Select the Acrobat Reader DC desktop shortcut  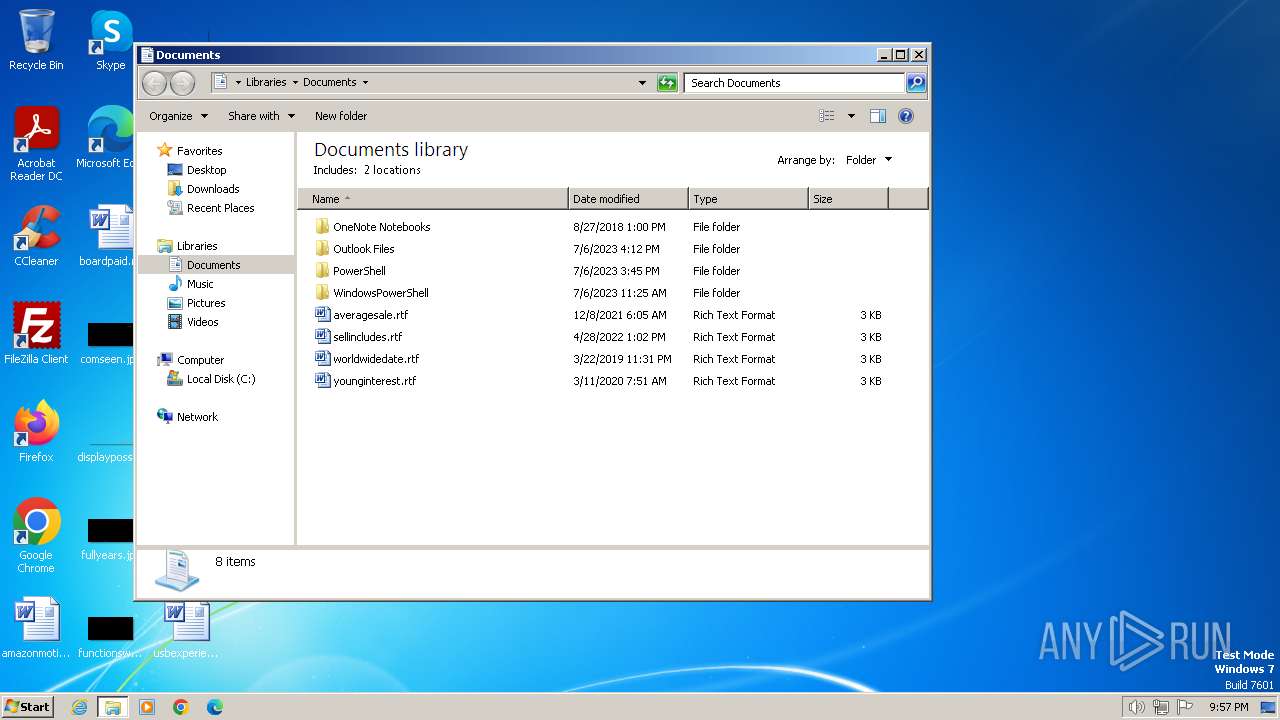click(x=36, y=144)
